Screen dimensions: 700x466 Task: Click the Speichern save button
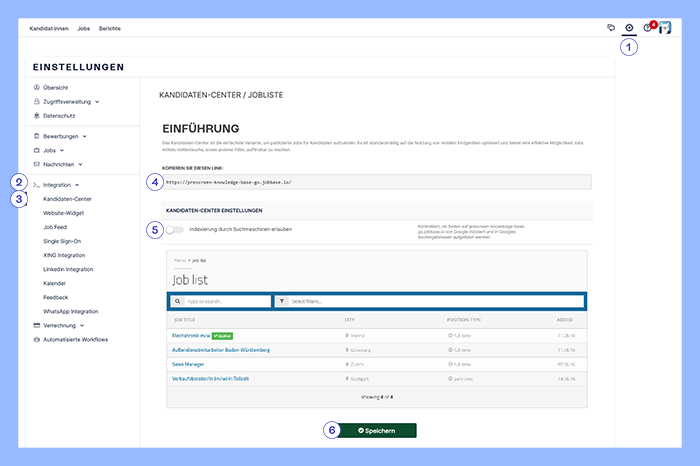(376, 431)
